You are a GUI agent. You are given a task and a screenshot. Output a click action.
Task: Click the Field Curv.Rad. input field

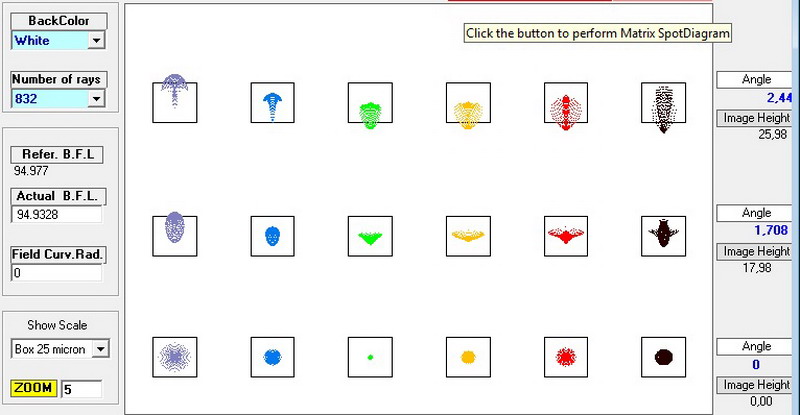[56, 273]
